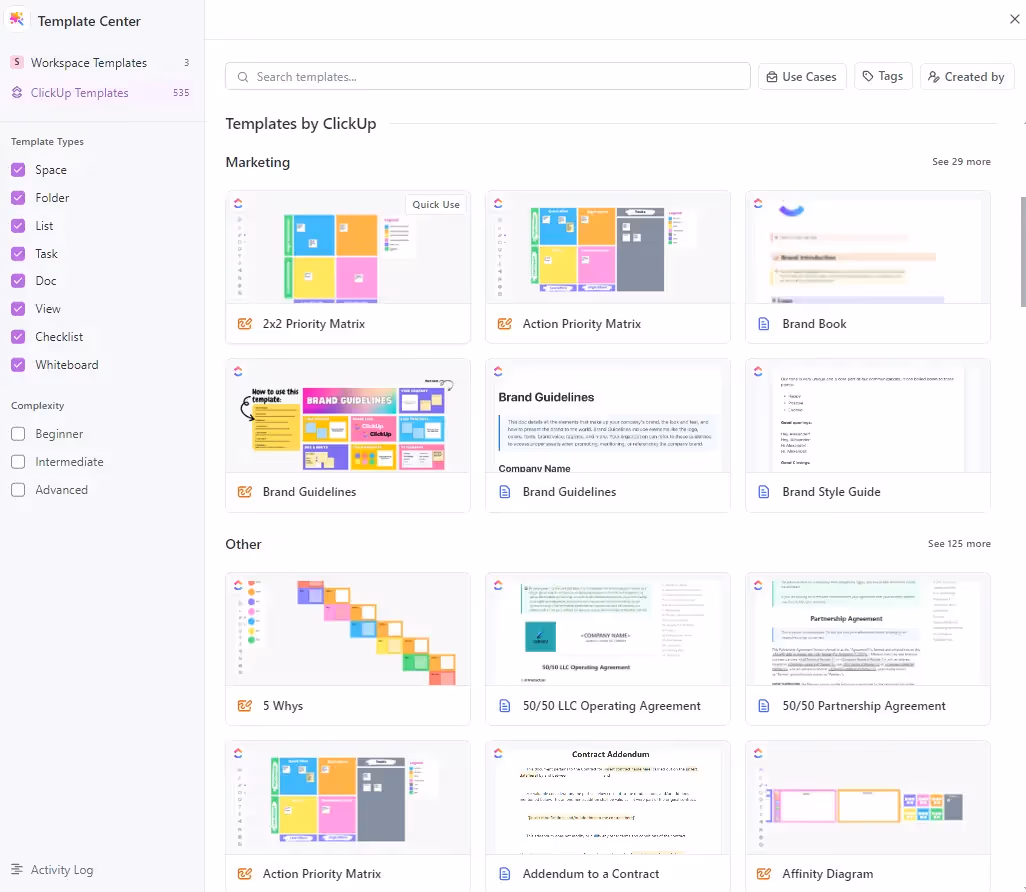Click whiteboard icon beside Affinity Diagram
Screen dimensions: 1026x892
[765, 874]
